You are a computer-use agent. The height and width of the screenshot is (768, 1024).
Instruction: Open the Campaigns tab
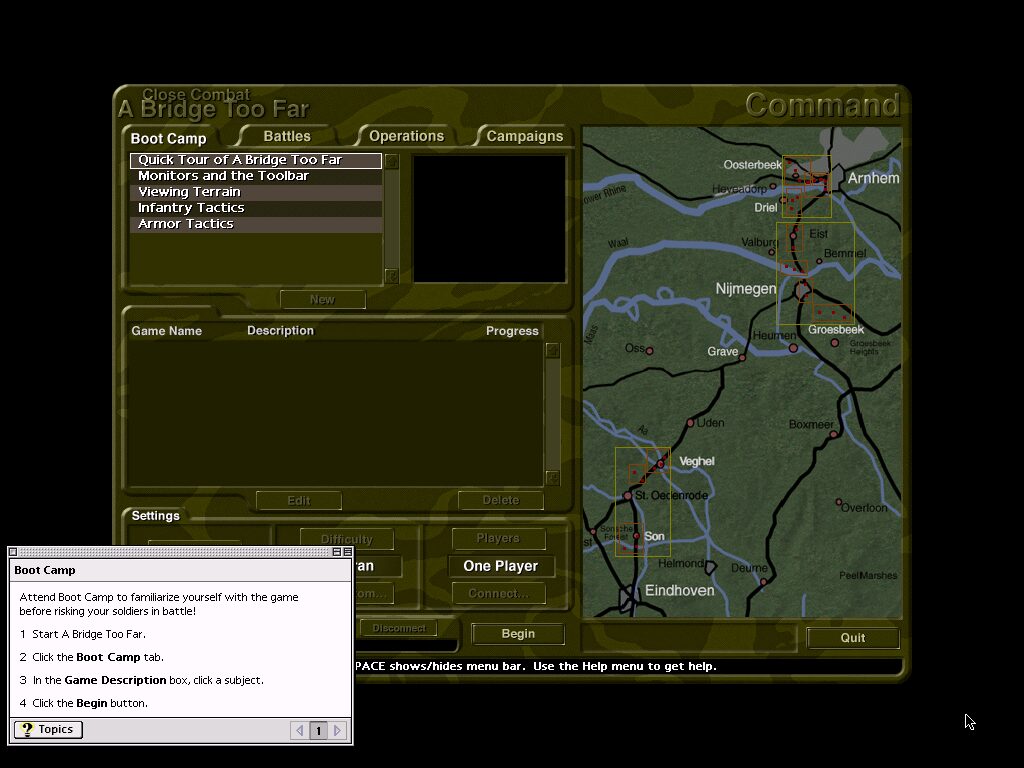click(522, 136)
